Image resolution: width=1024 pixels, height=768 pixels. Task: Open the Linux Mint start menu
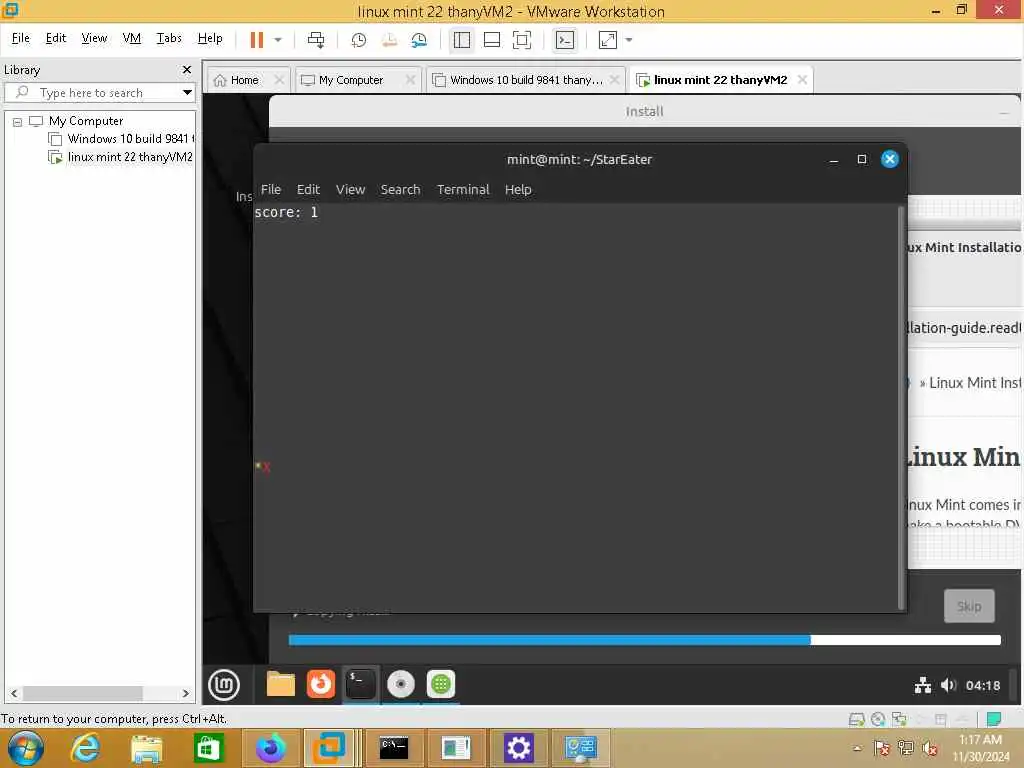[224, 685]
